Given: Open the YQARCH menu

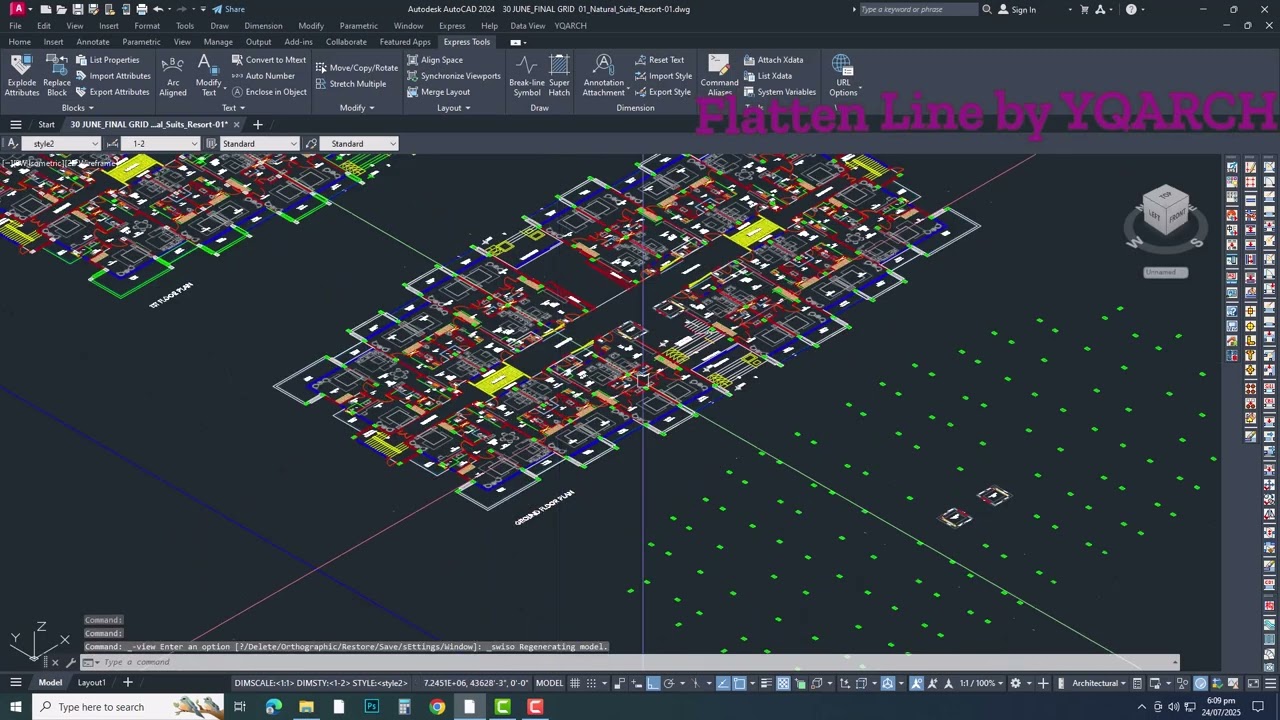Looking at the screenshot, I should click(x=571, y=26).
